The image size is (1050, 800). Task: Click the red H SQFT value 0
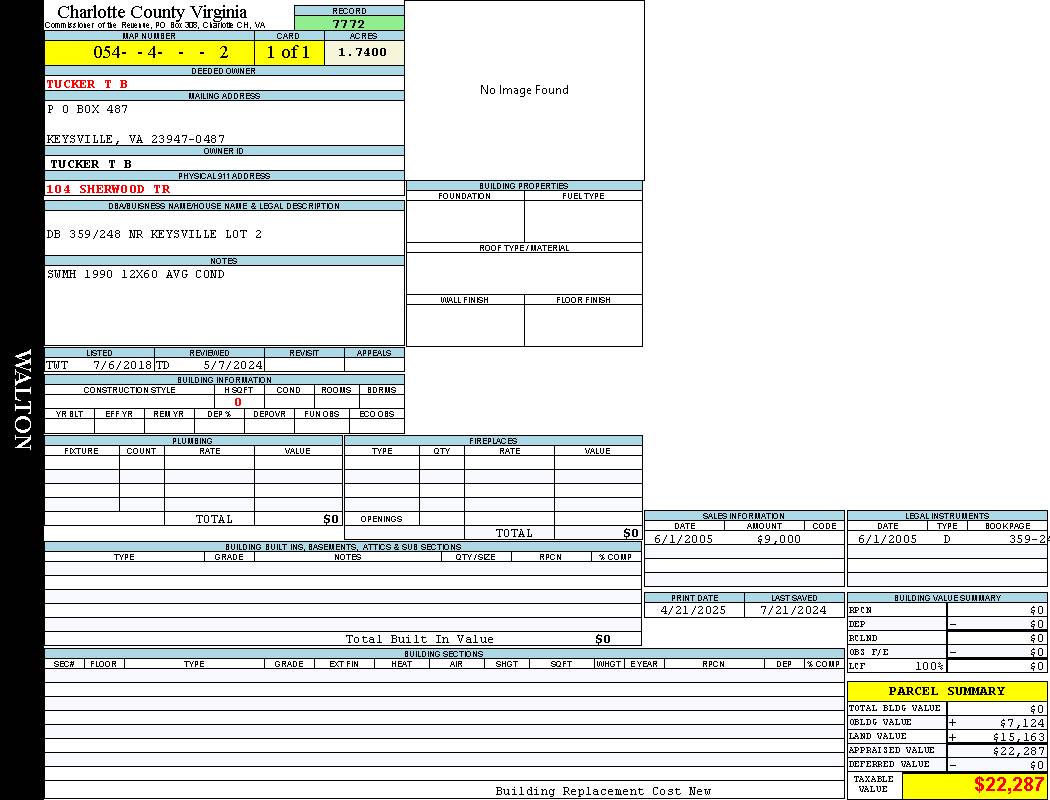tap(238, 402)
